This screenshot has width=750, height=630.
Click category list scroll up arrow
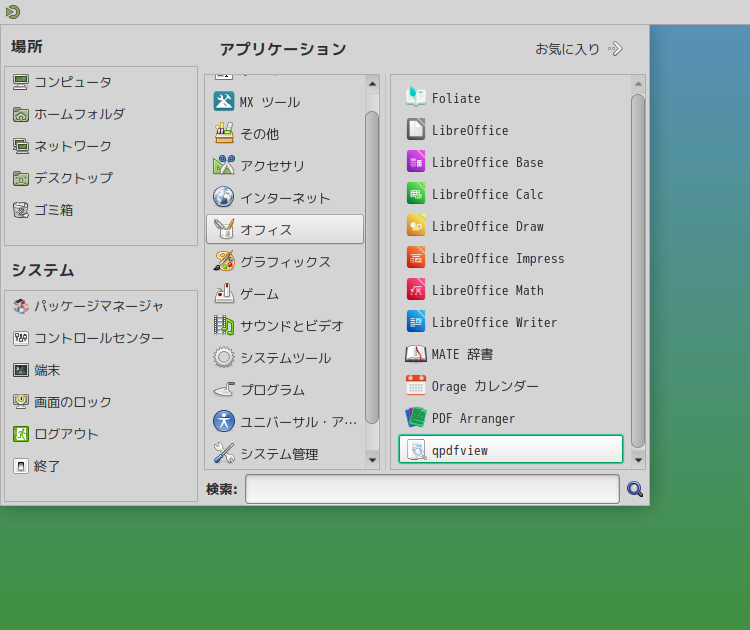pyautogui.click(x=372, y=84)
